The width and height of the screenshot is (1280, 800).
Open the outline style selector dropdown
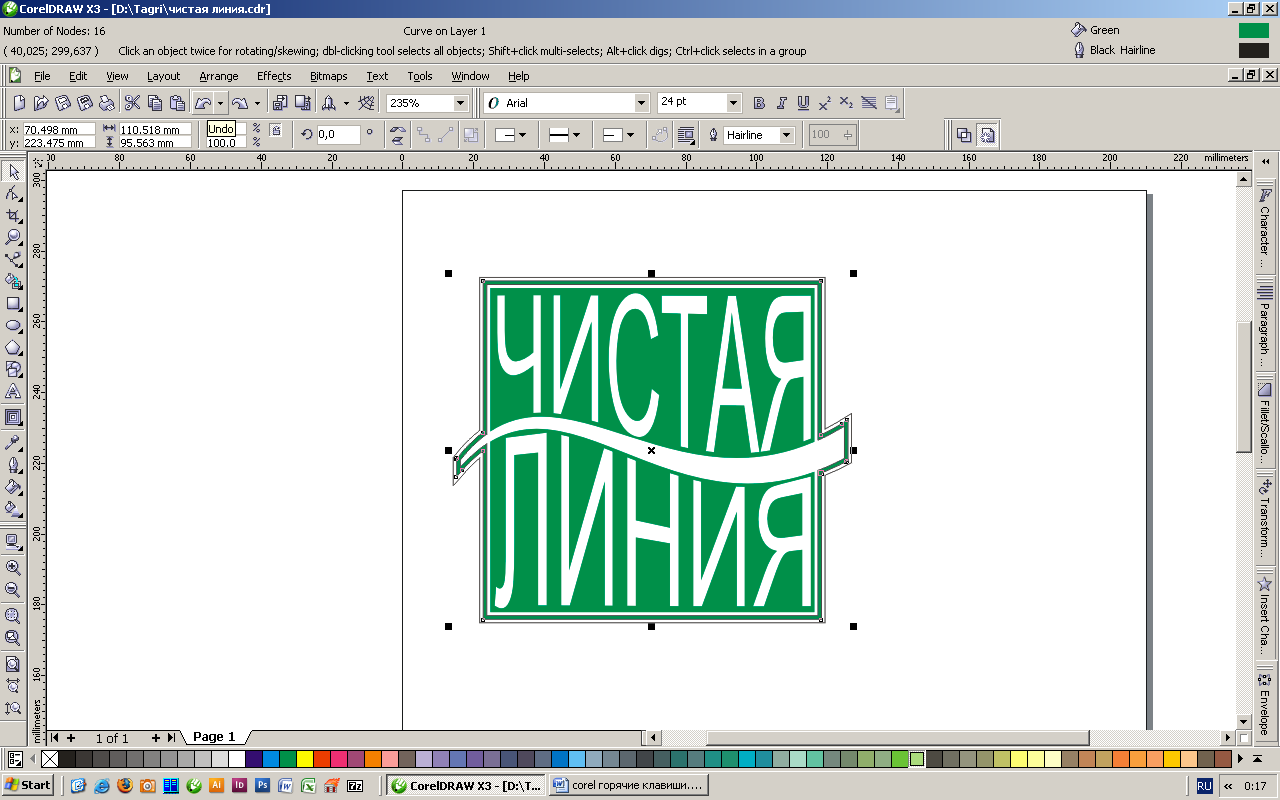point(565,135)
